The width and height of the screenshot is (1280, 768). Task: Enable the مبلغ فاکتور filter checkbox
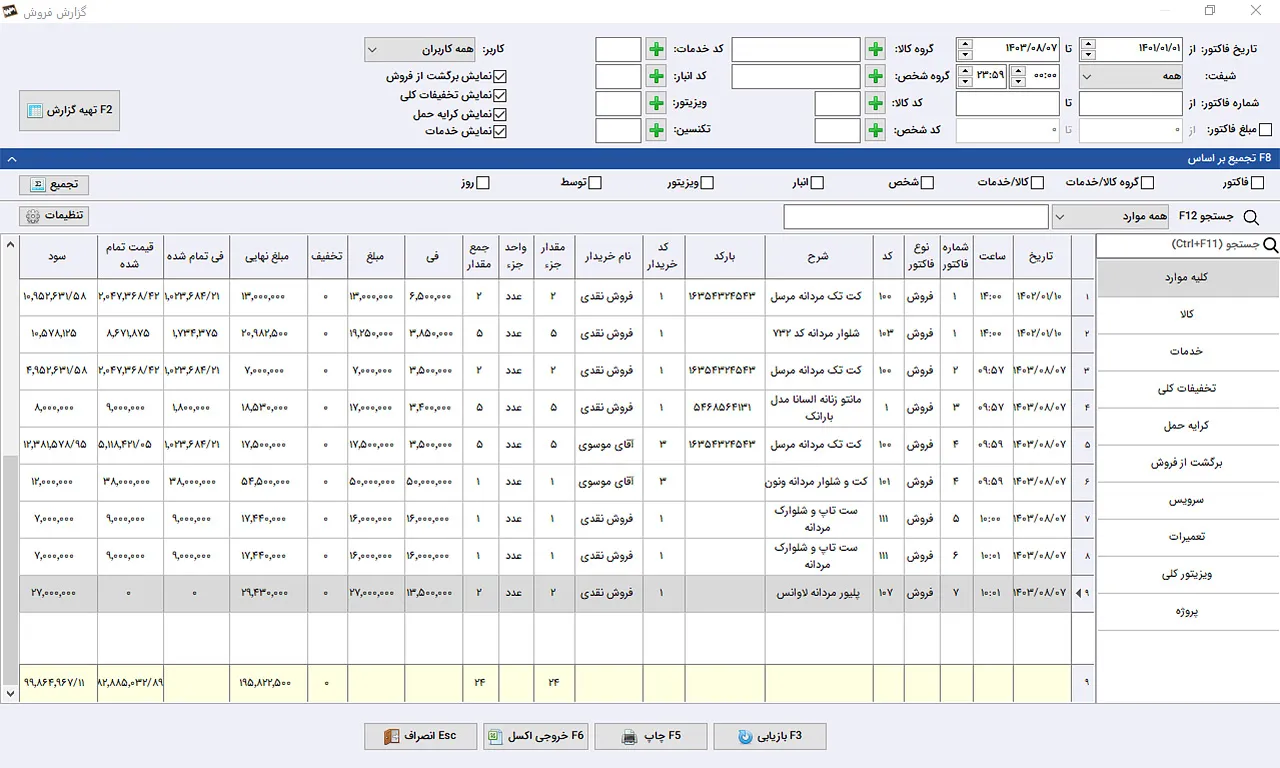pos(1266,130)
